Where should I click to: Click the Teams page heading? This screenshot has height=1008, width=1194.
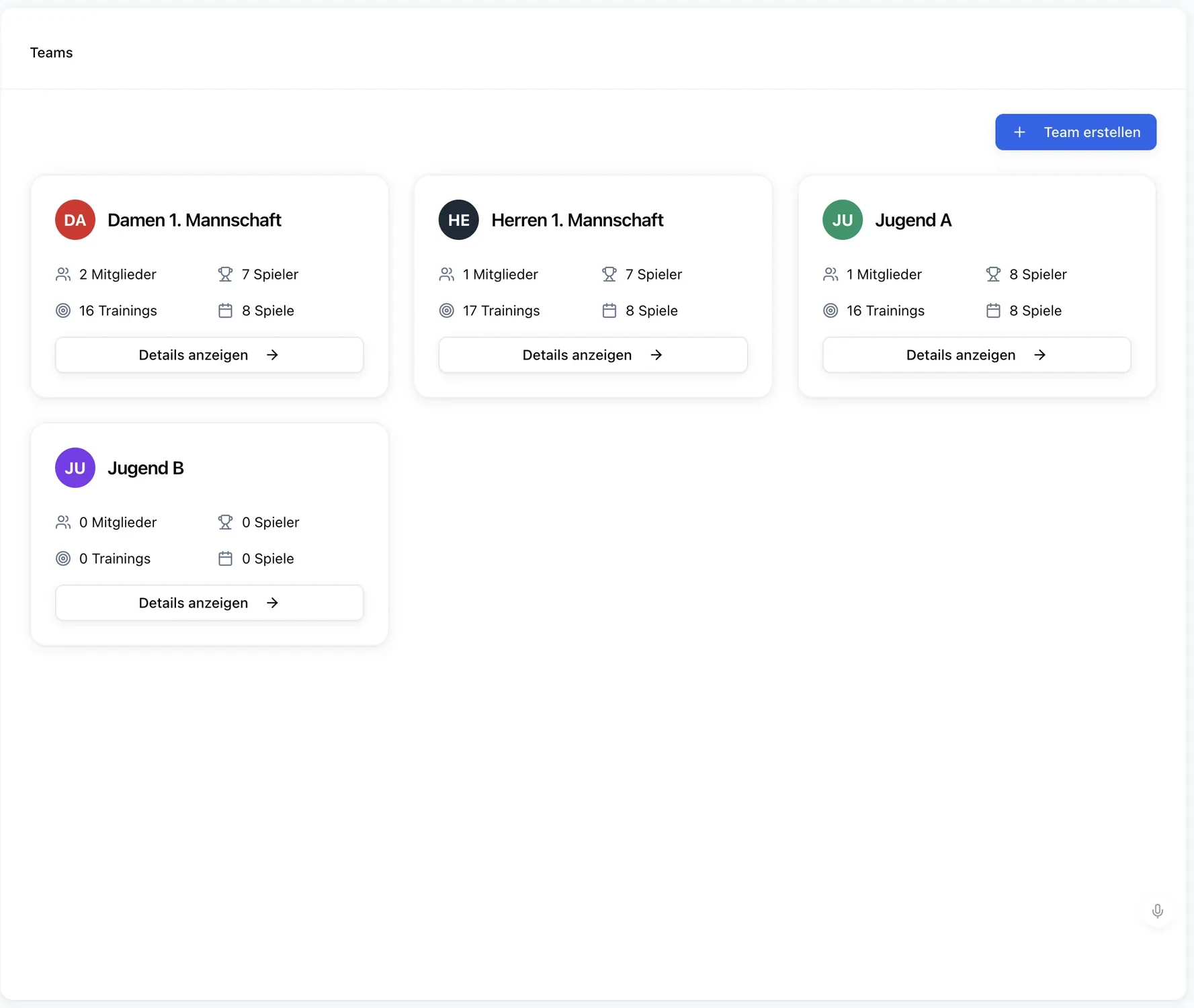51,52
